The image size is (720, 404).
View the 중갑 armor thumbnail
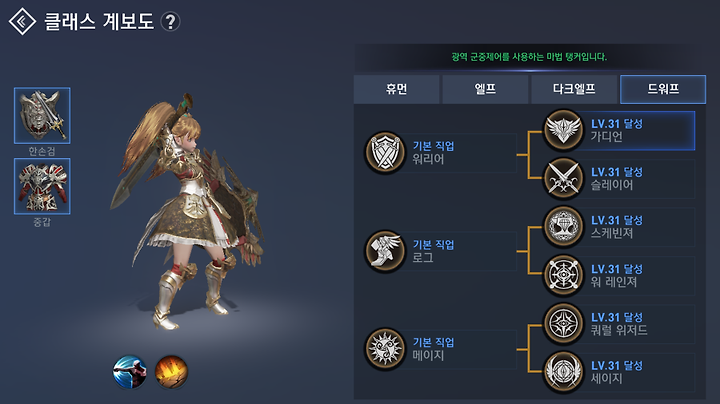pos(42,186)
